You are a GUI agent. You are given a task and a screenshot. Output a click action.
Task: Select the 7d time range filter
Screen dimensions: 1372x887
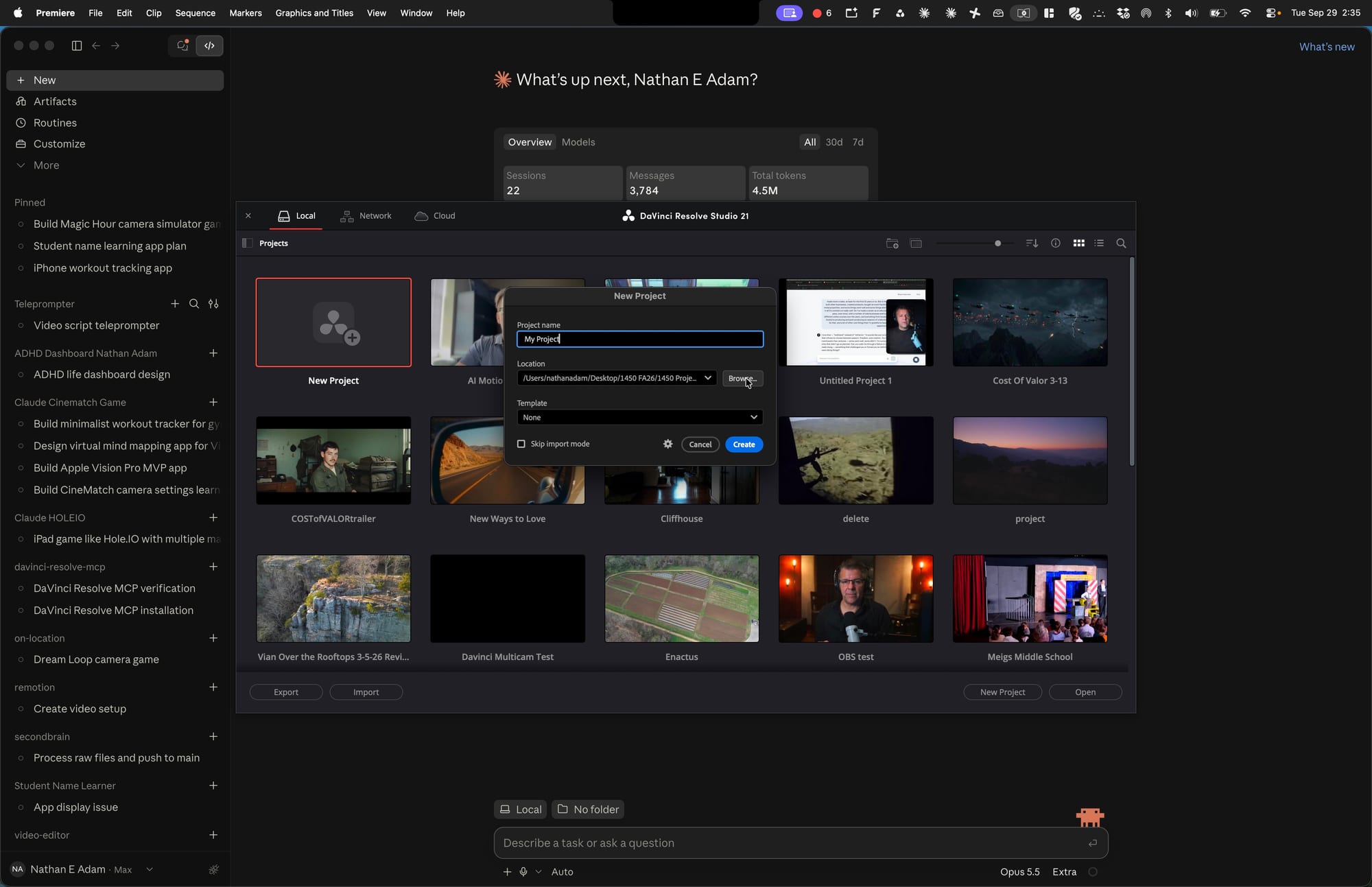[858, 142]
